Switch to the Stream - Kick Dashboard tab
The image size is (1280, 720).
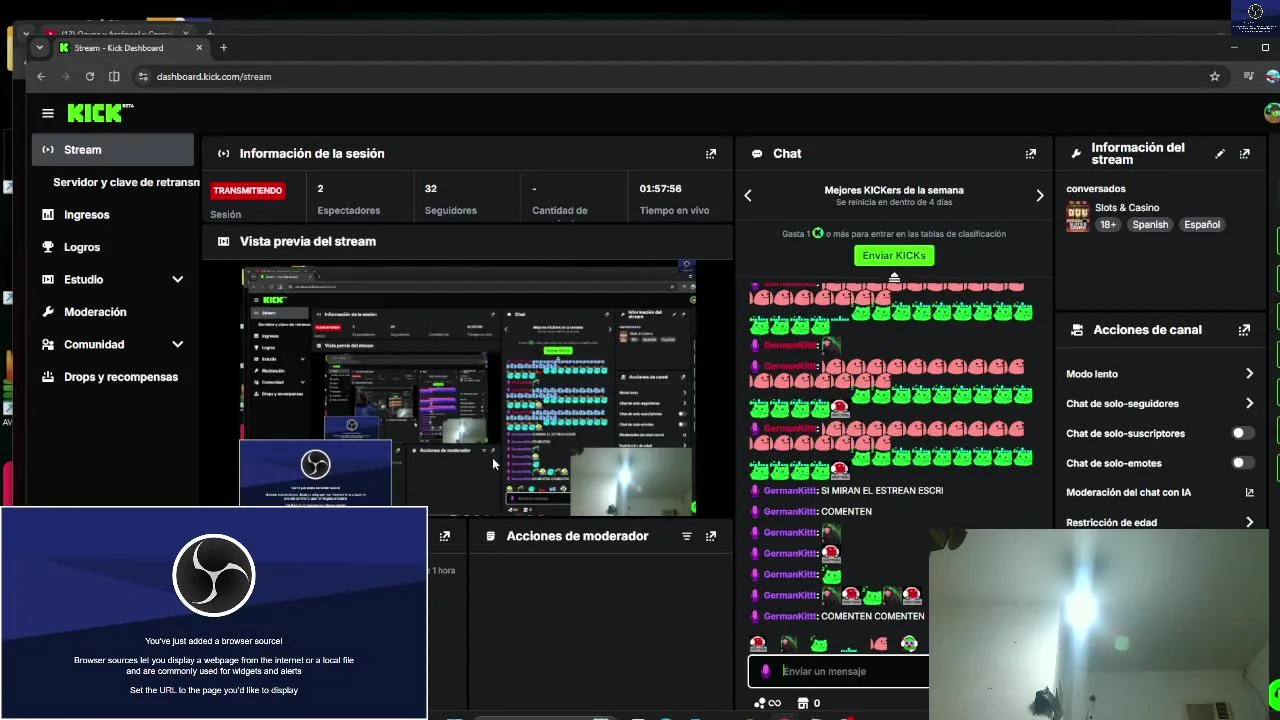point(130,48)
